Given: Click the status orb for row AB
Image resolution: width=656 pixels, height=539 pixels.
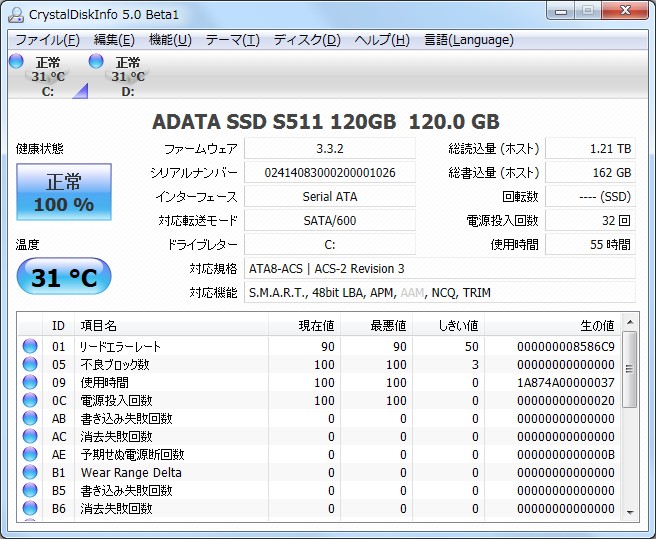Looking at the screenshot, I should coord(30,418).
